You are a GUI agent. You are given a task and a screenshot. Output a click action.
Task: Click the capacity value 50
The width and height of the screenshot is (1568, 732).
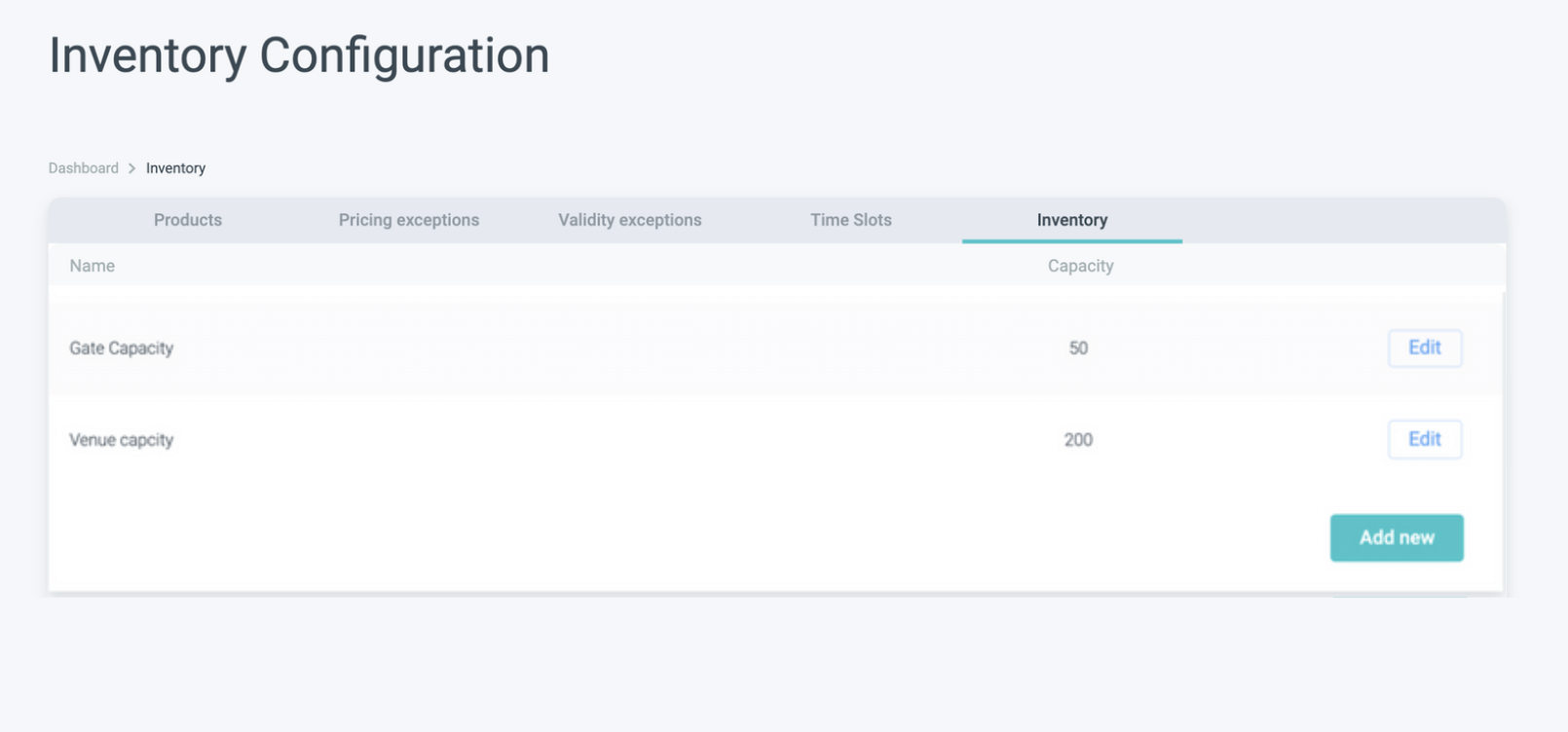click(x=1078, y=348)
